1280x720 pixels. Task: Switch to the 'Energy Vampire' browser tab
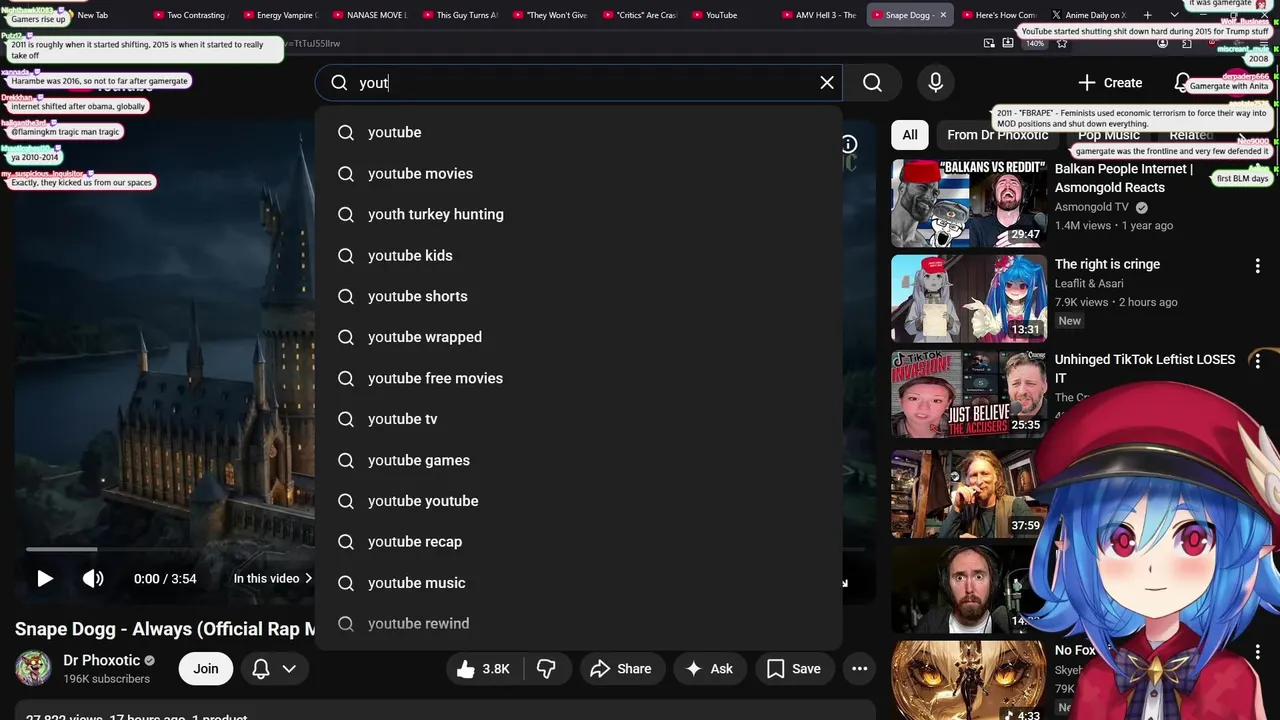(280, 15)
